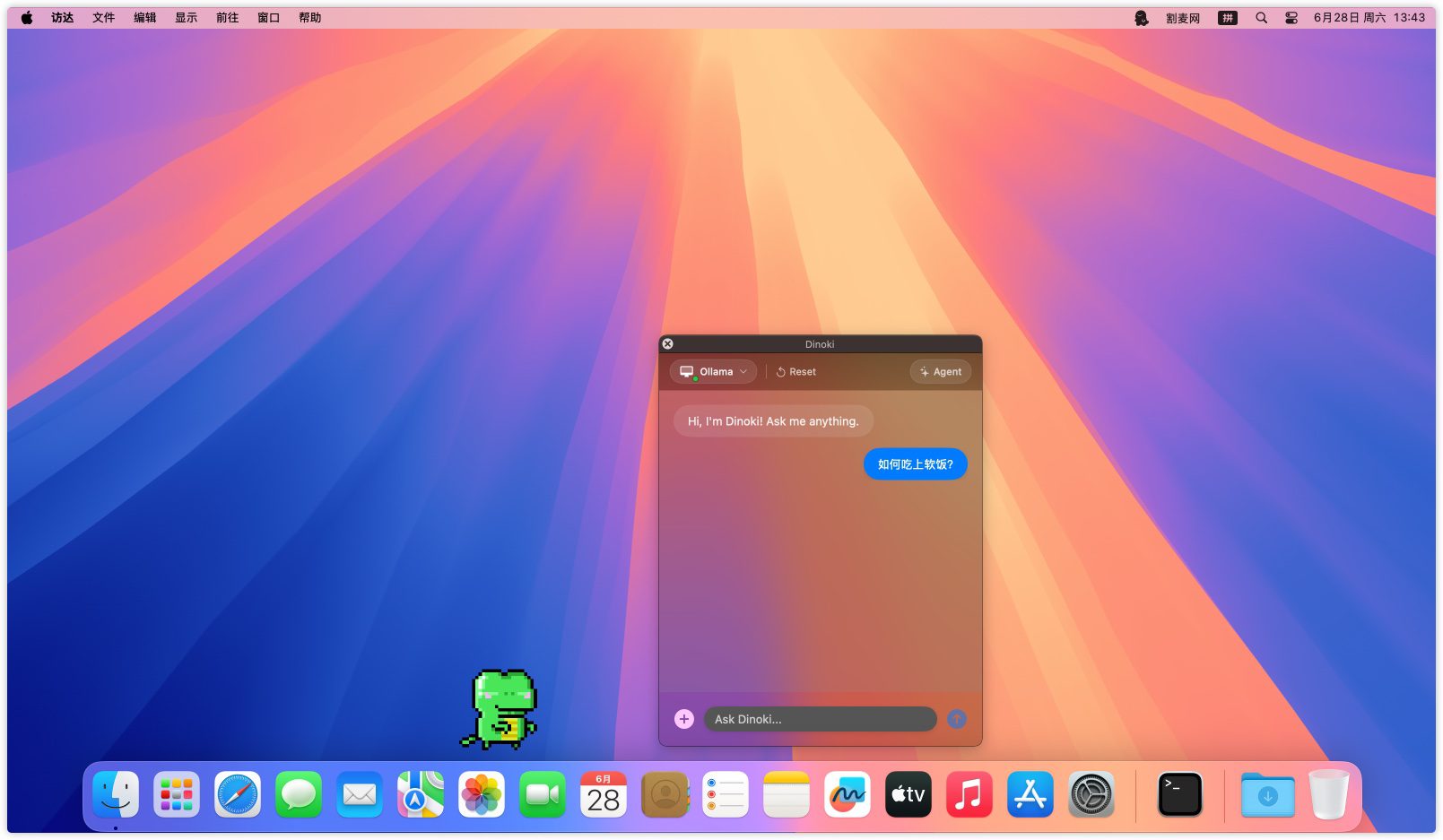Image resolution: width=1443 pixels, height=840 pixels.
Task: Click the Dinoki menu bar status icon
Action: click(1141, 18)
